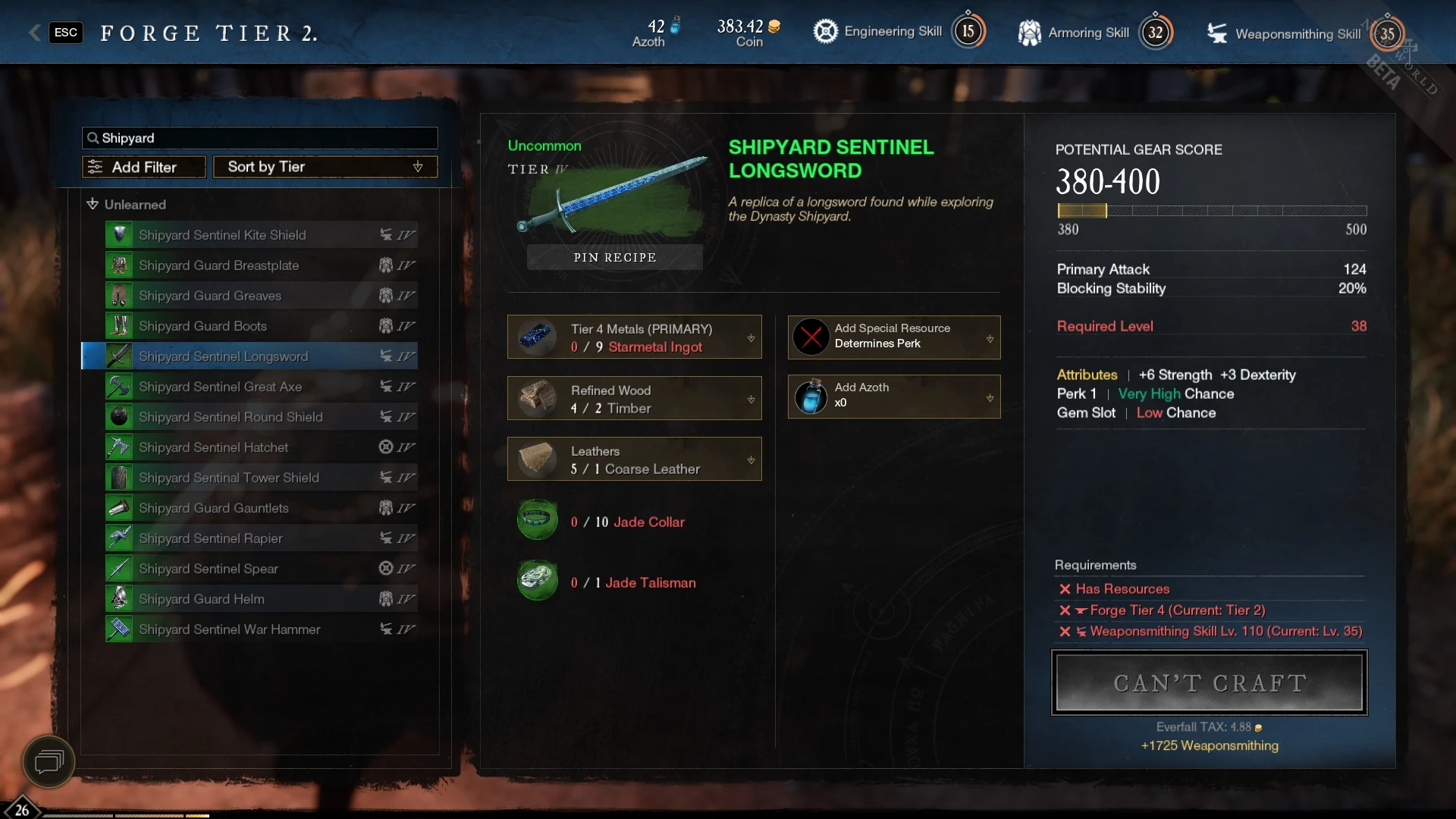Click the Engineering Skill gear icon

click(825, 31)
